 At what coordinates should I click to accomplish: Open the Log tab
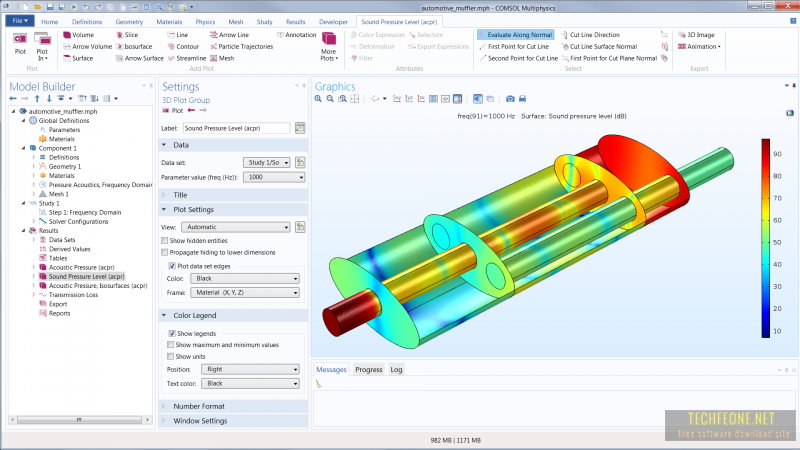point(396,369)
